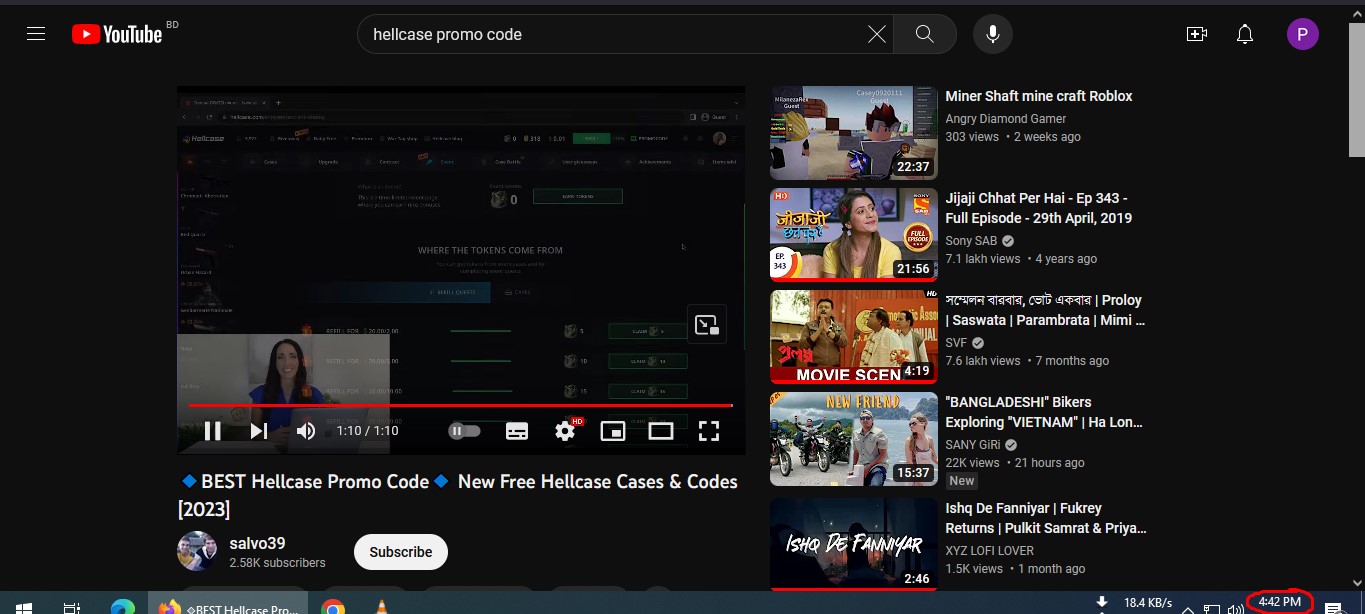Screen dimensions: 1365x614
Task: Open Jijaji Chhat Per Hai Ep 343 title
Action: pyautogui.click(x=1038, y=208)
